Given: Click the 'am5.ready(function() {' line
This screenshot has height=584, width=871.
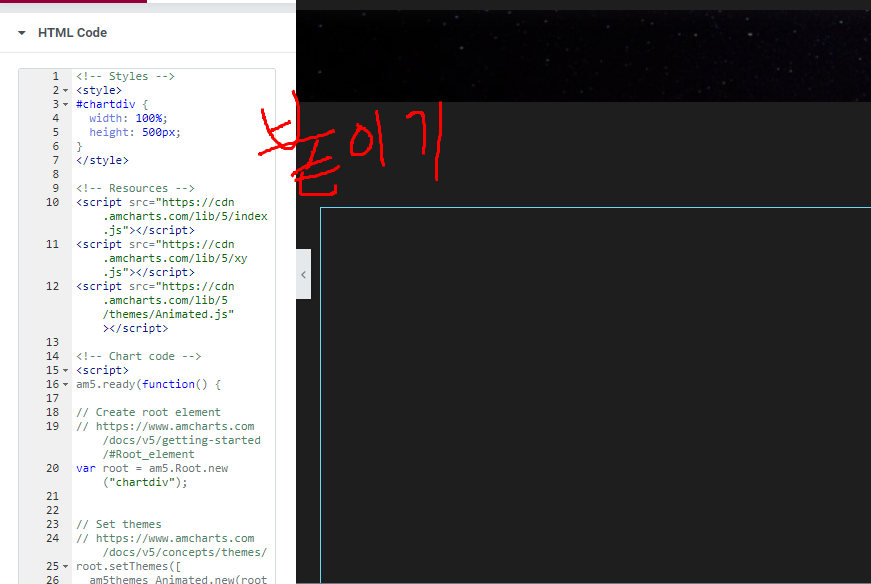Looking at the screenshot, I should pyautogui.click(x=148, y=384).
